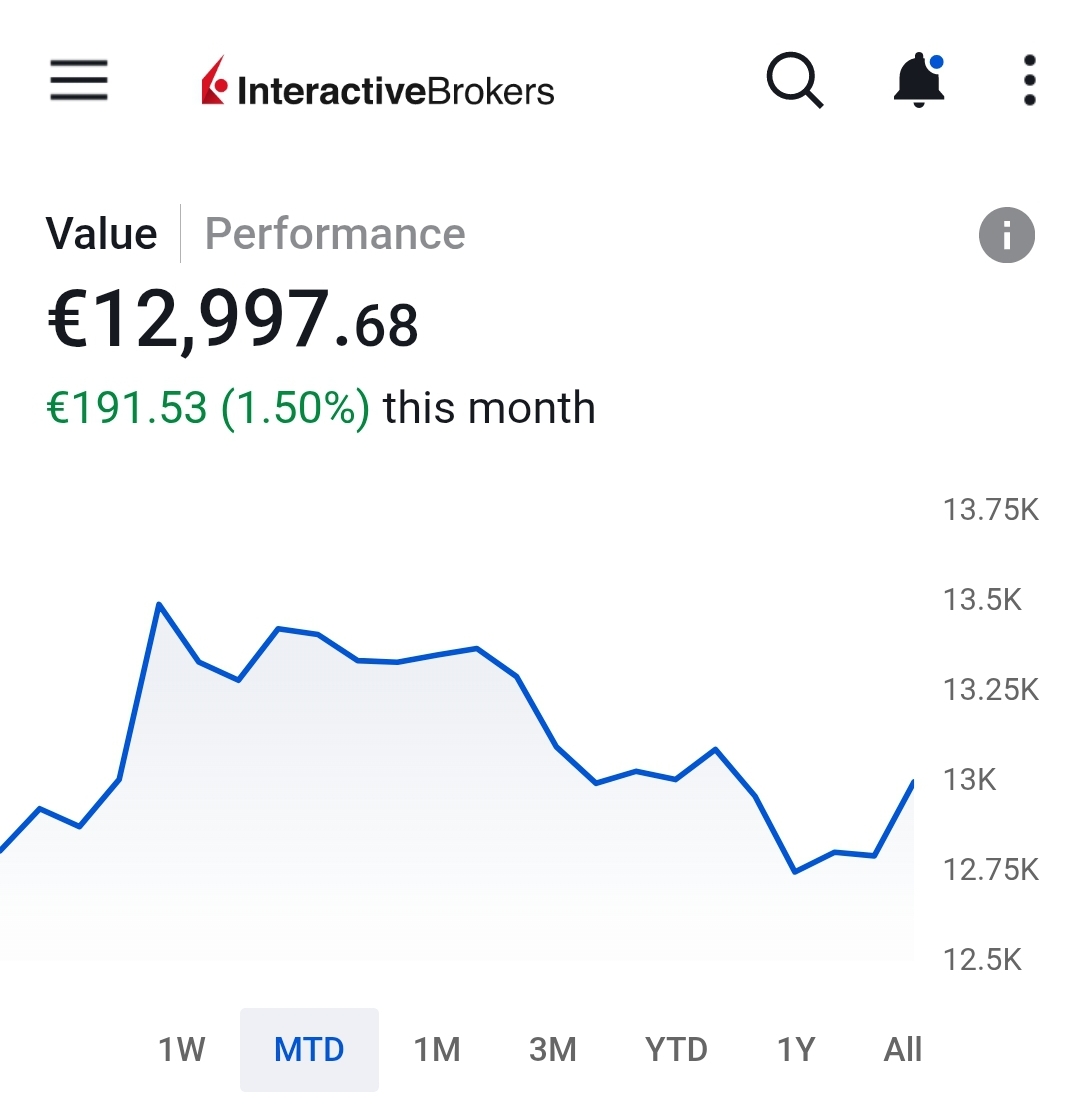Image resolution: width=1079 pixels, height=1104 pixels.
Task: Tap the €12,997.68 account value
Action: coord(233,320)
